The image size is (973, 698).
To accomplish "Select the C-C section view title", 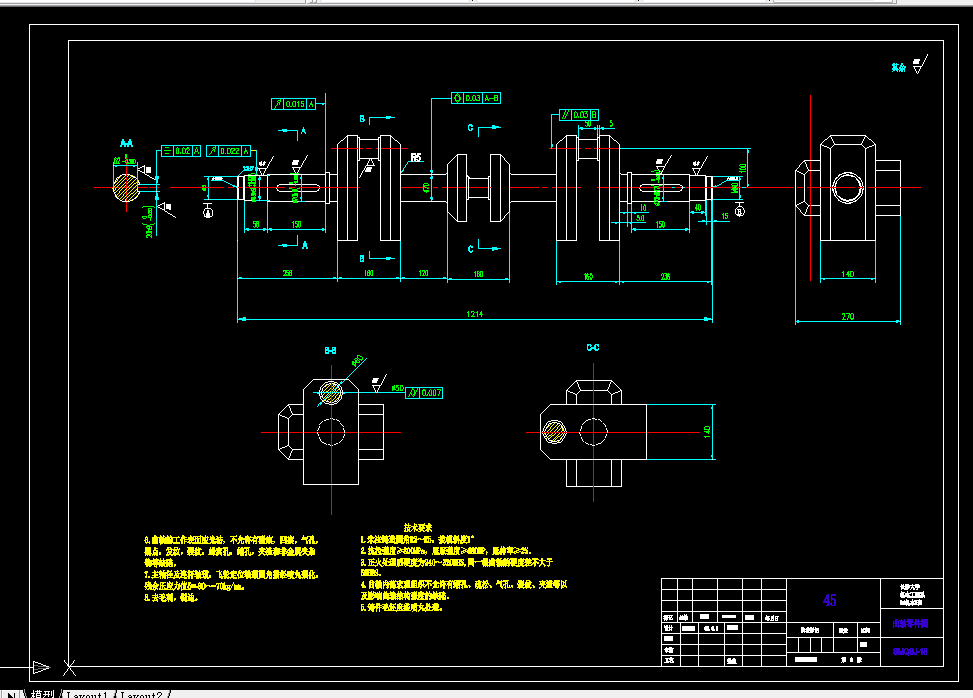I will click(593, 347).
